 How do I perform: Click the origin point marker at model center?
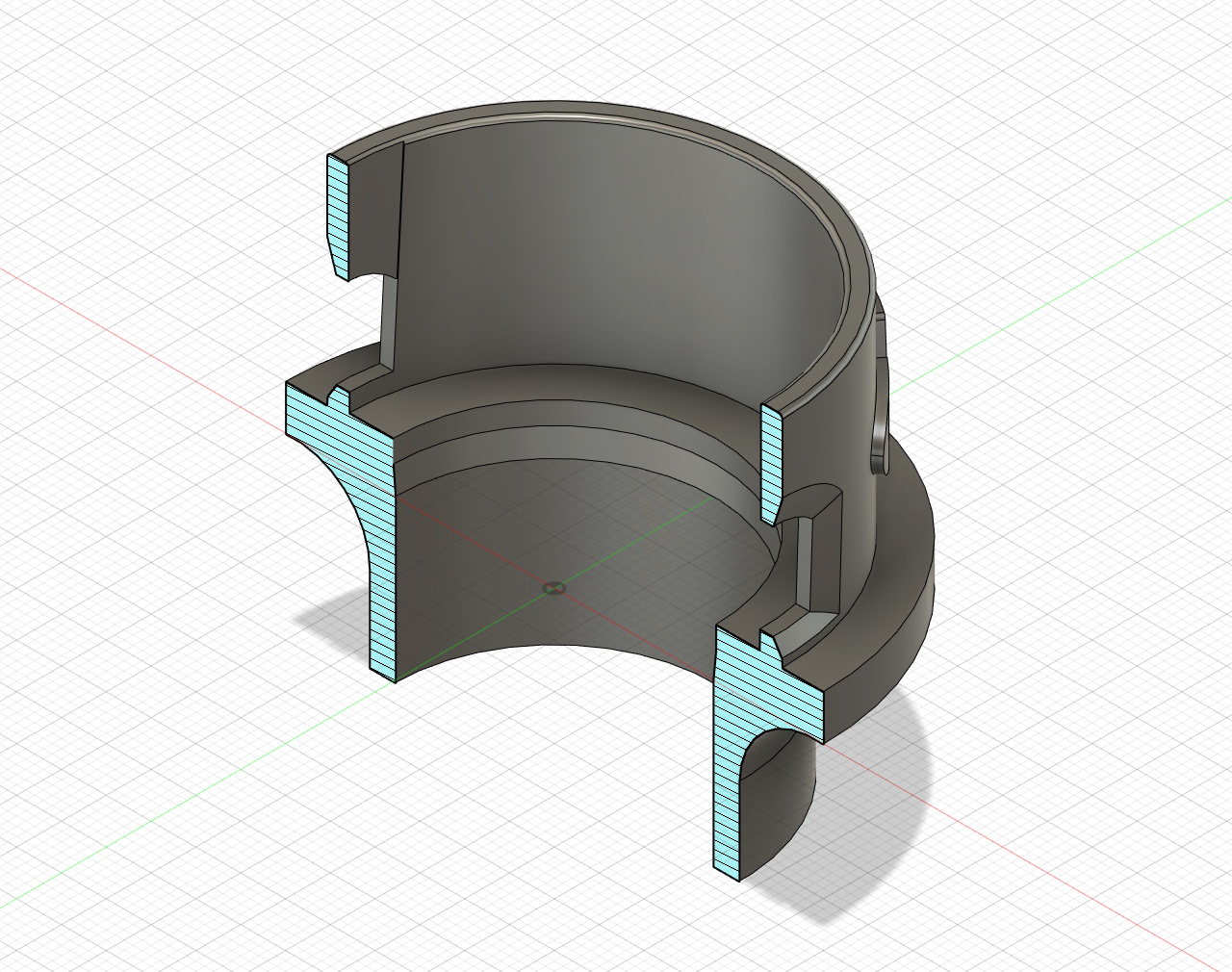[553, 587]
